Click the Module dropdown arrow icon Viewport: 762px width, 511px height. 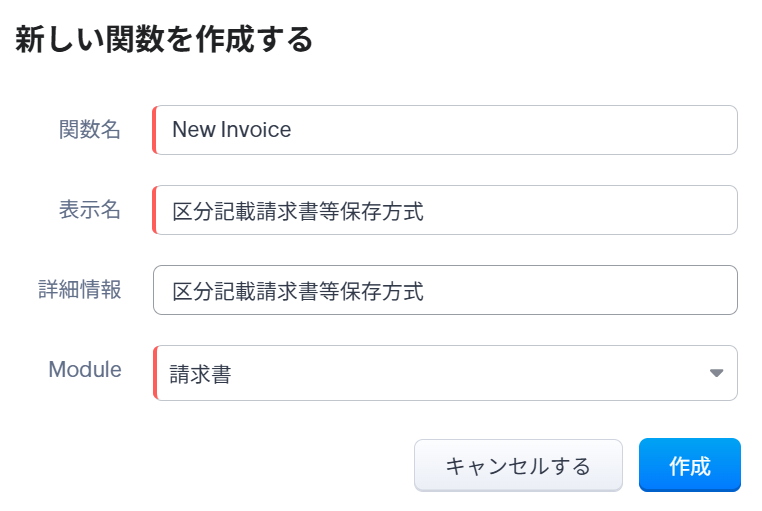(x=716, y=373)
